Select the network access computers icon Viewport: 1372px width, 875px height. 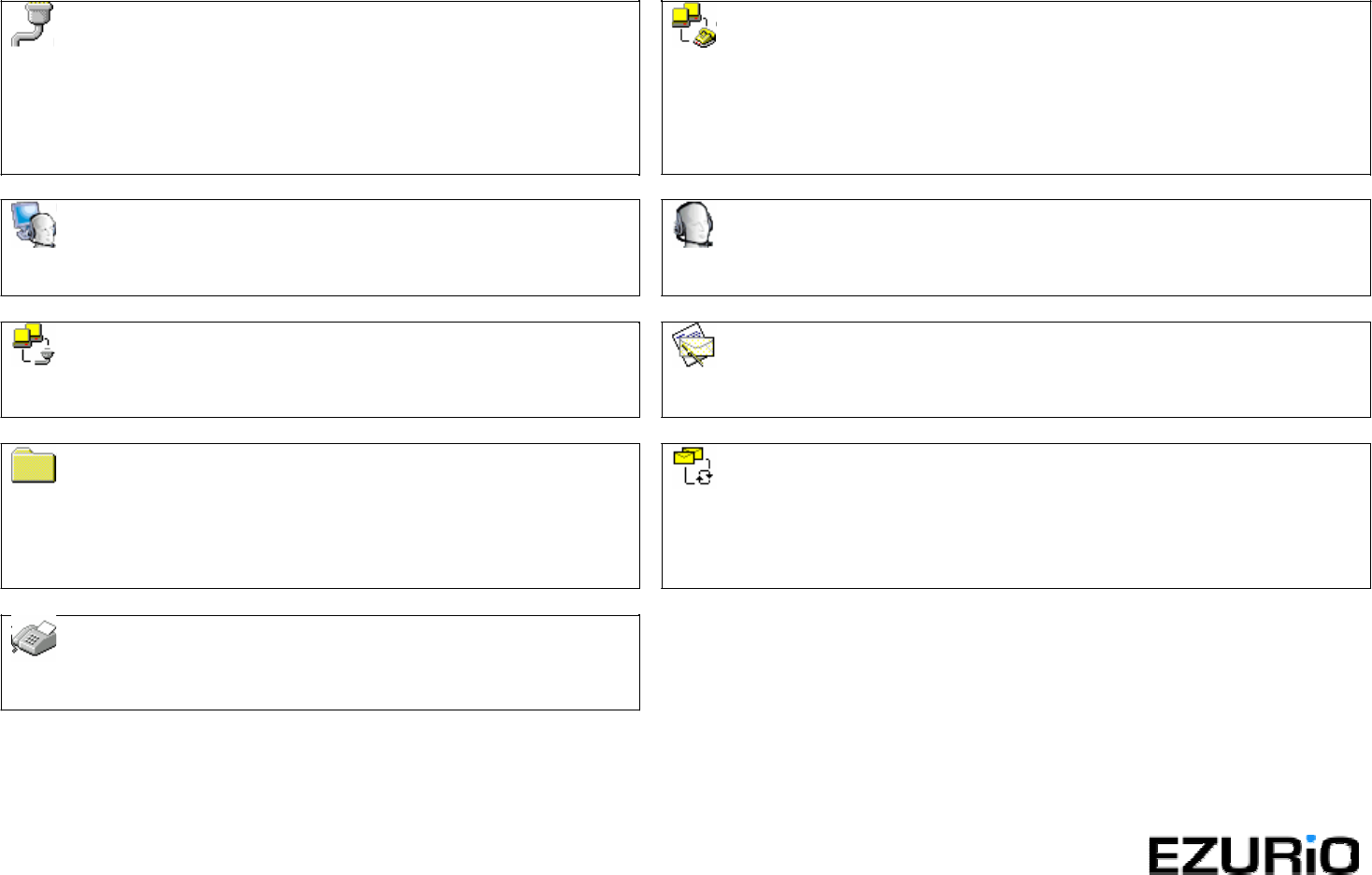35,344
